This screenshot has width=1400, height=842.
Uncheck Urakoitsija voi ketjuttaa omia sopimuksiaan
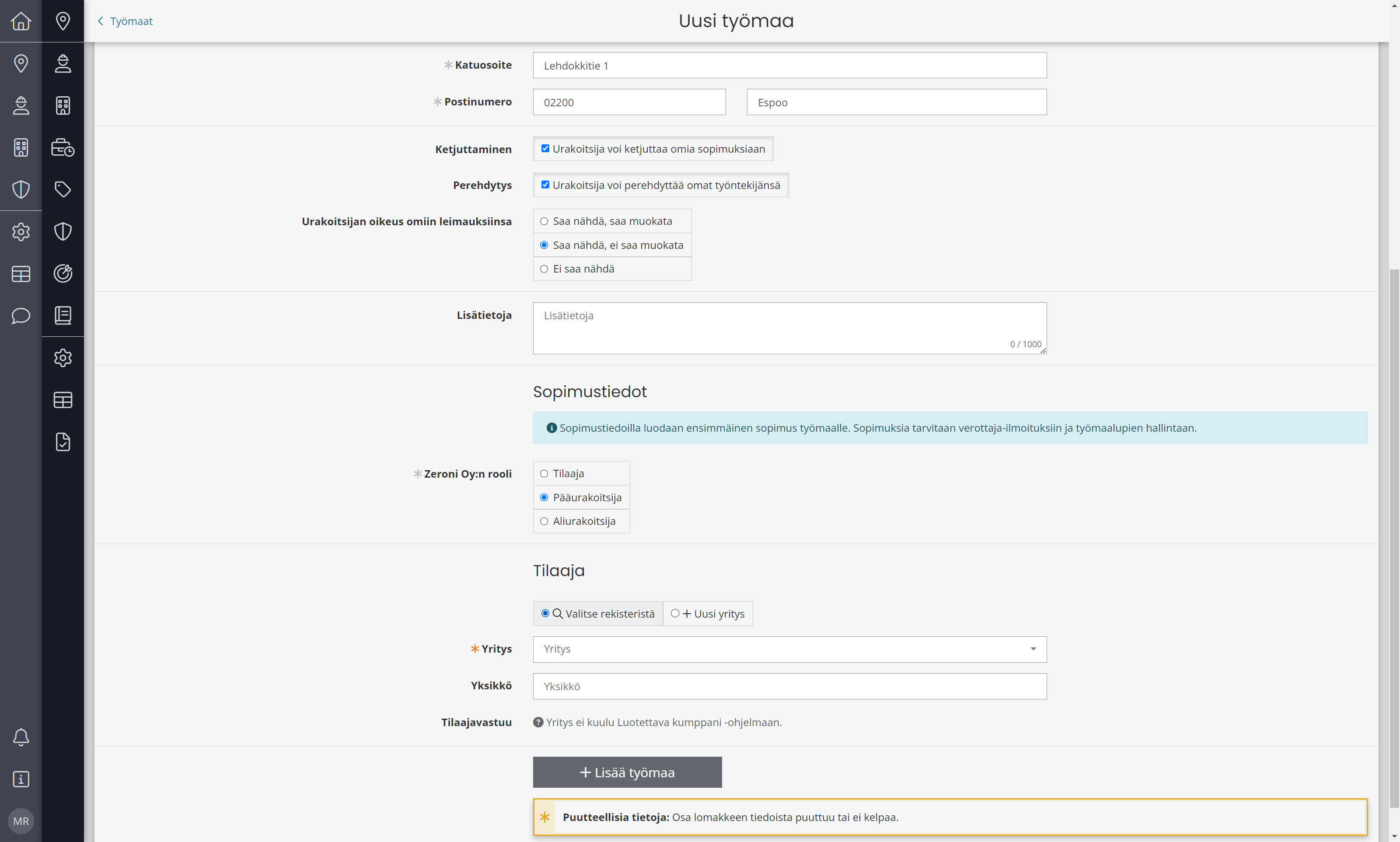(545, 149)
